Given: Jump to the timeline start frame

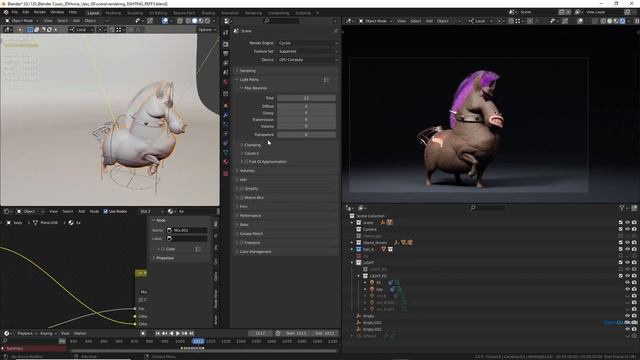Looking at the screenshot, I should coord(158,333).
